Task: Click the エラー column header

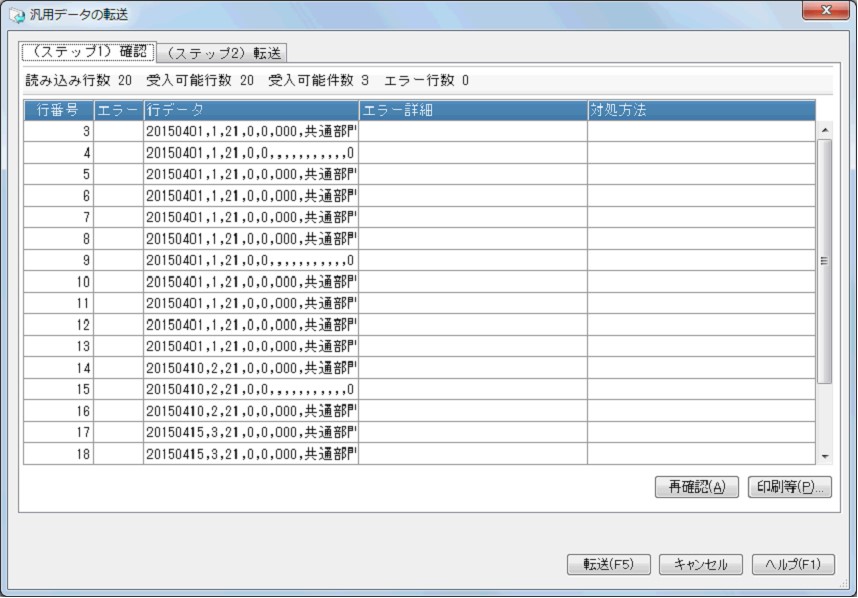Action: [118, 110]
